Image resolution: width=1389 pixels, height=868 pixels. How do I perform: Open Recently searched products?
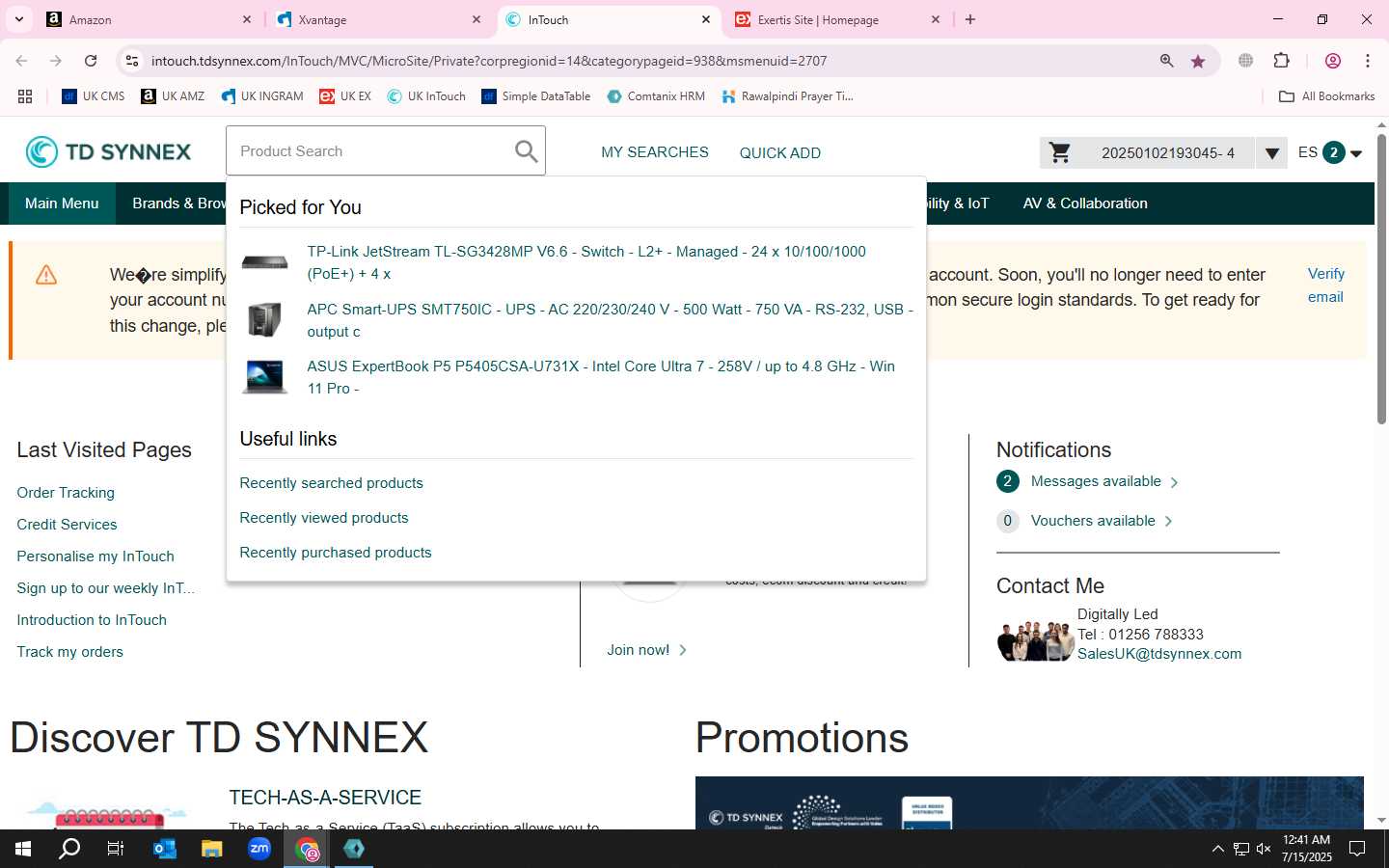click(331, 483)
